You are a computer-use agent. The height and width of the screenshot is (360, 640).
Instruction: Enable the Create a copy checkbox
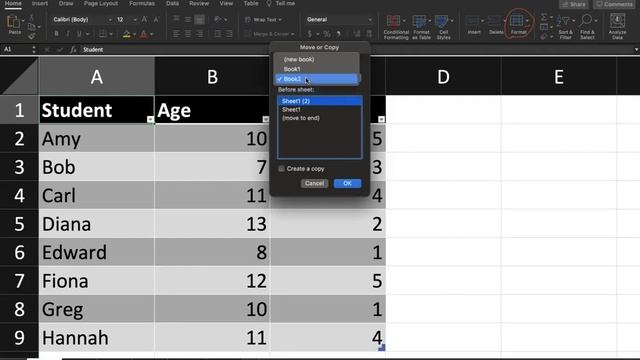pos(281,169)
